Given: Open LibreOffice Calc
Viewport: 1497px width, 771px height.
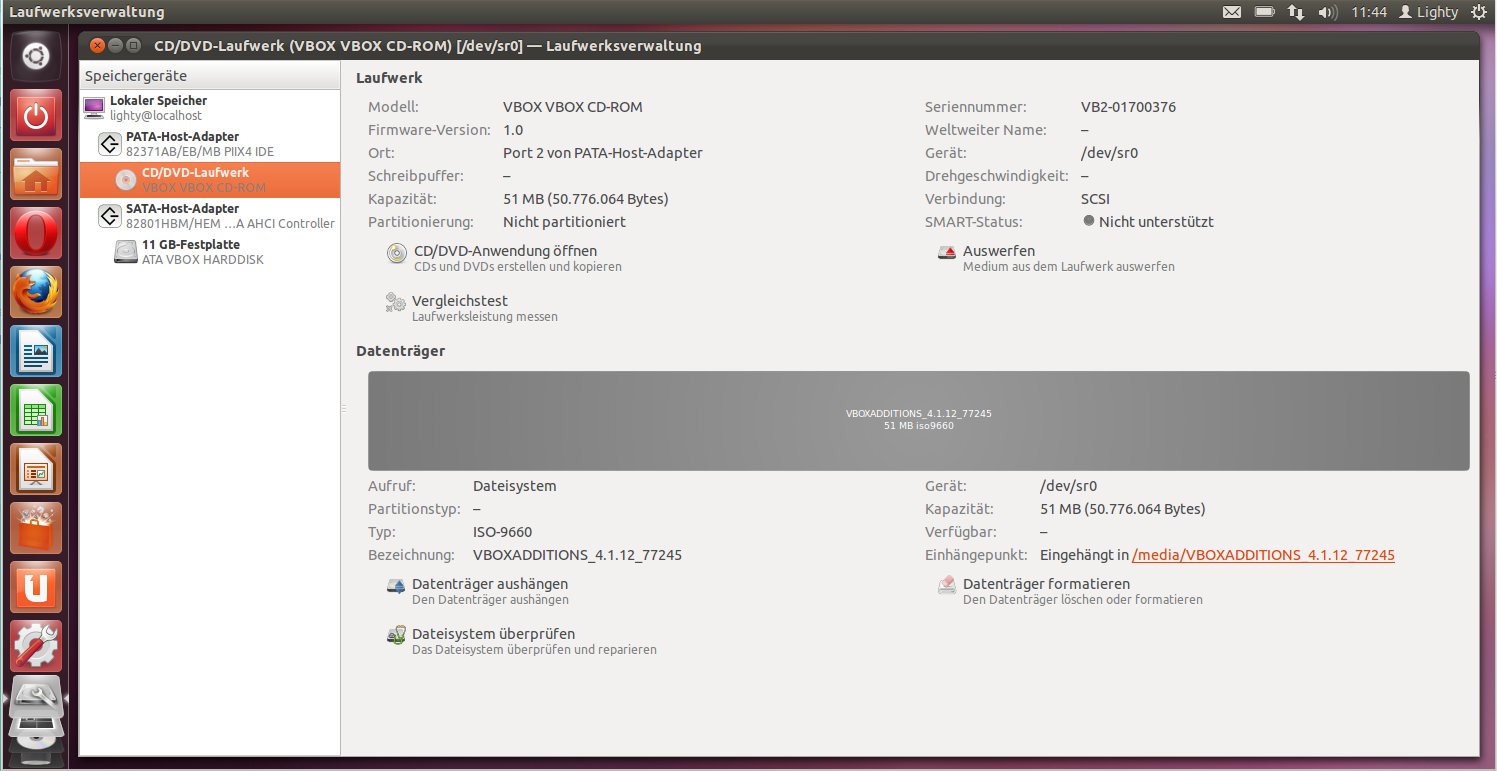Looking at the screenshot, I should pyautogui.click(x=36, y=411).
